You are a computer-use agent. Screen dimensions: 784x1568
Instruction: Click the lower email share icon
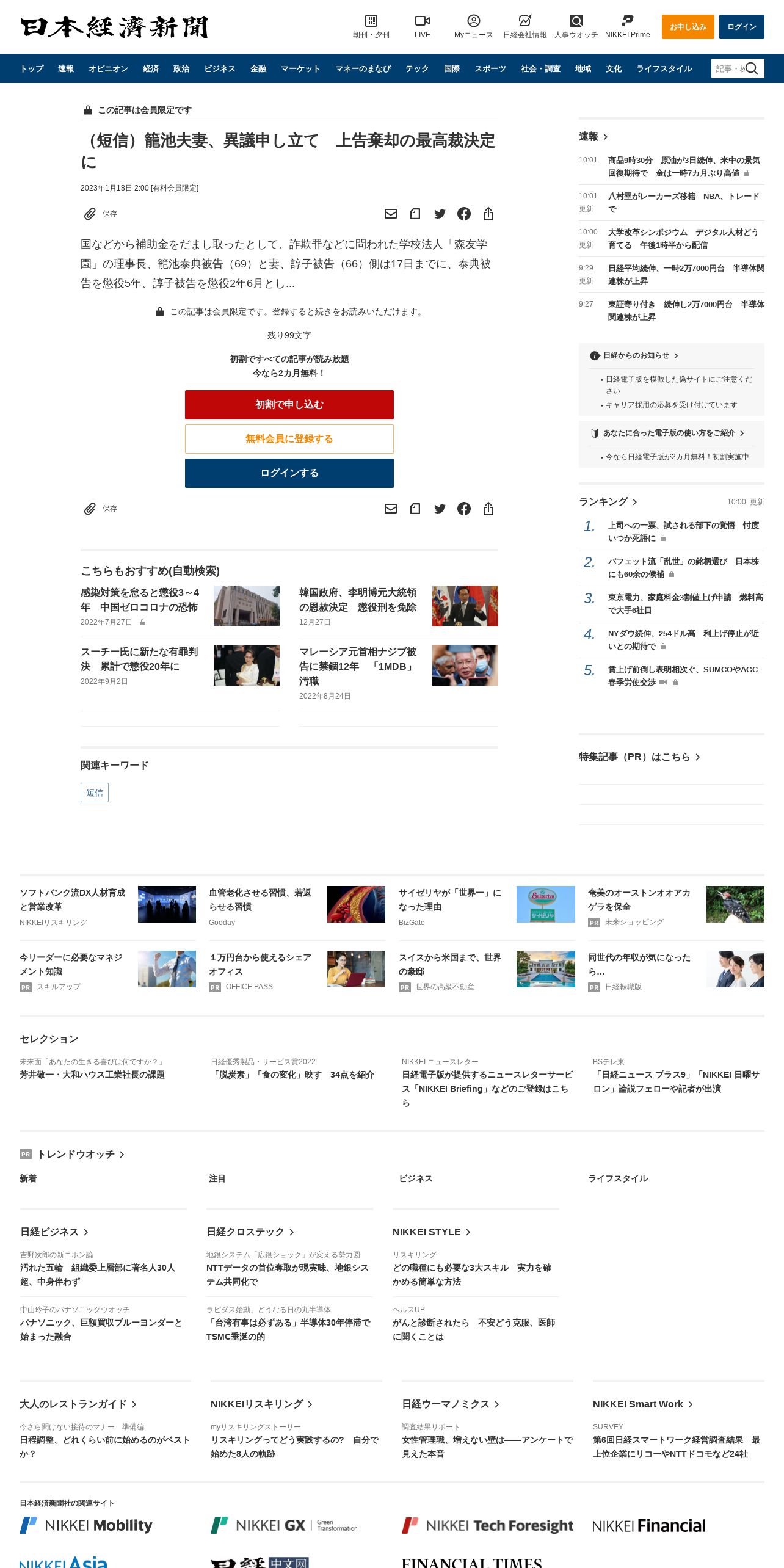pos(391,509)
